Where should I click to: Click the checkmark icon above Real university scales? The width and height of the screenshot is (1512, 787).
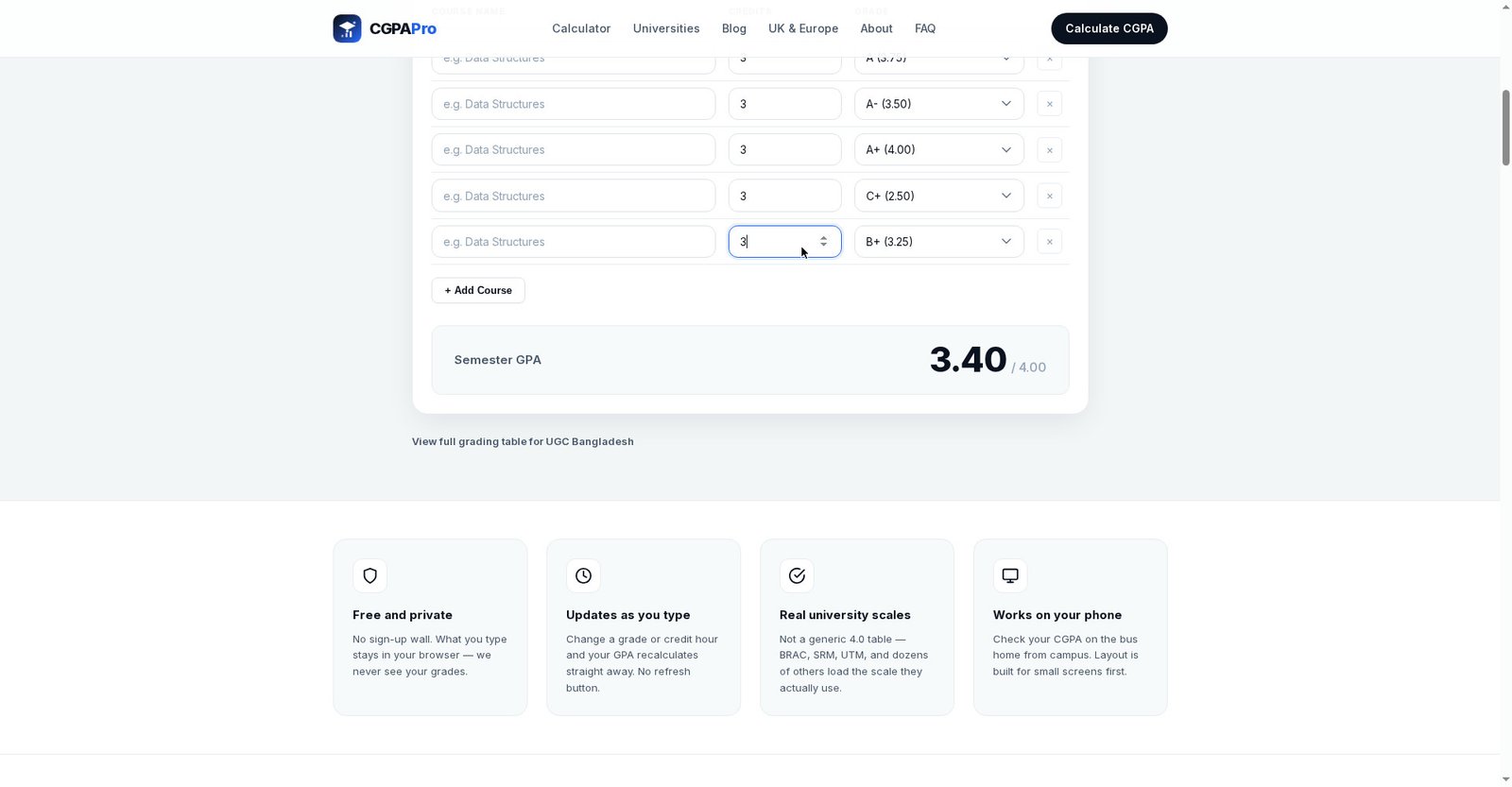pyautogui.click(x=797, y=575)
